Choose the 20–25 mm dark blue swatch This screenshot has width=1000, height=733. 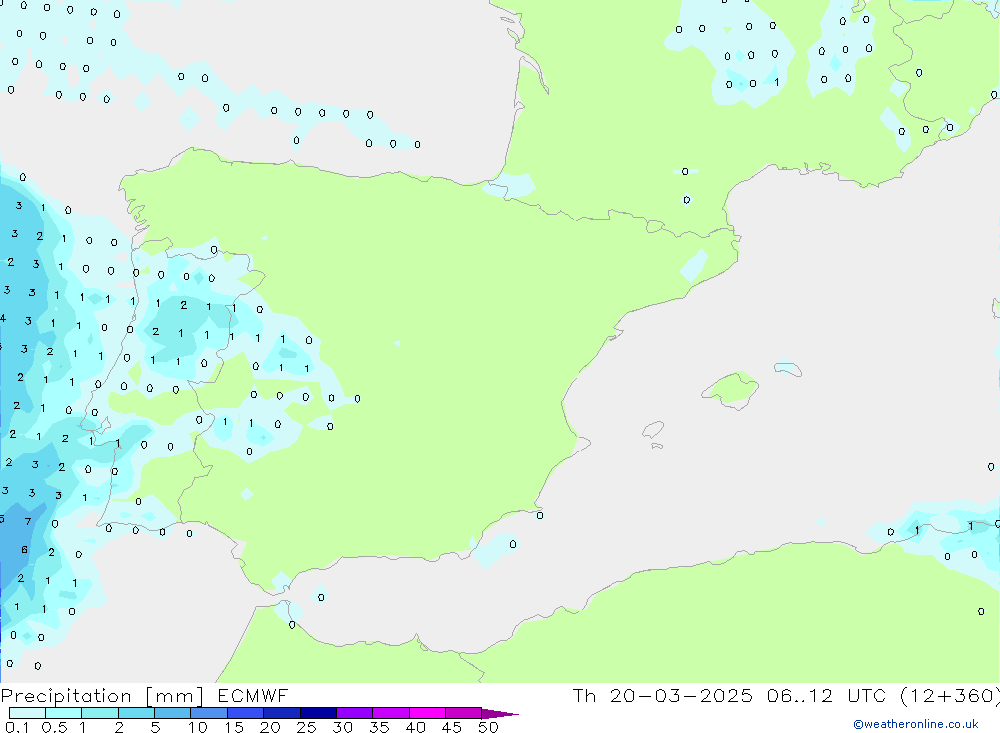coord(282,713)
